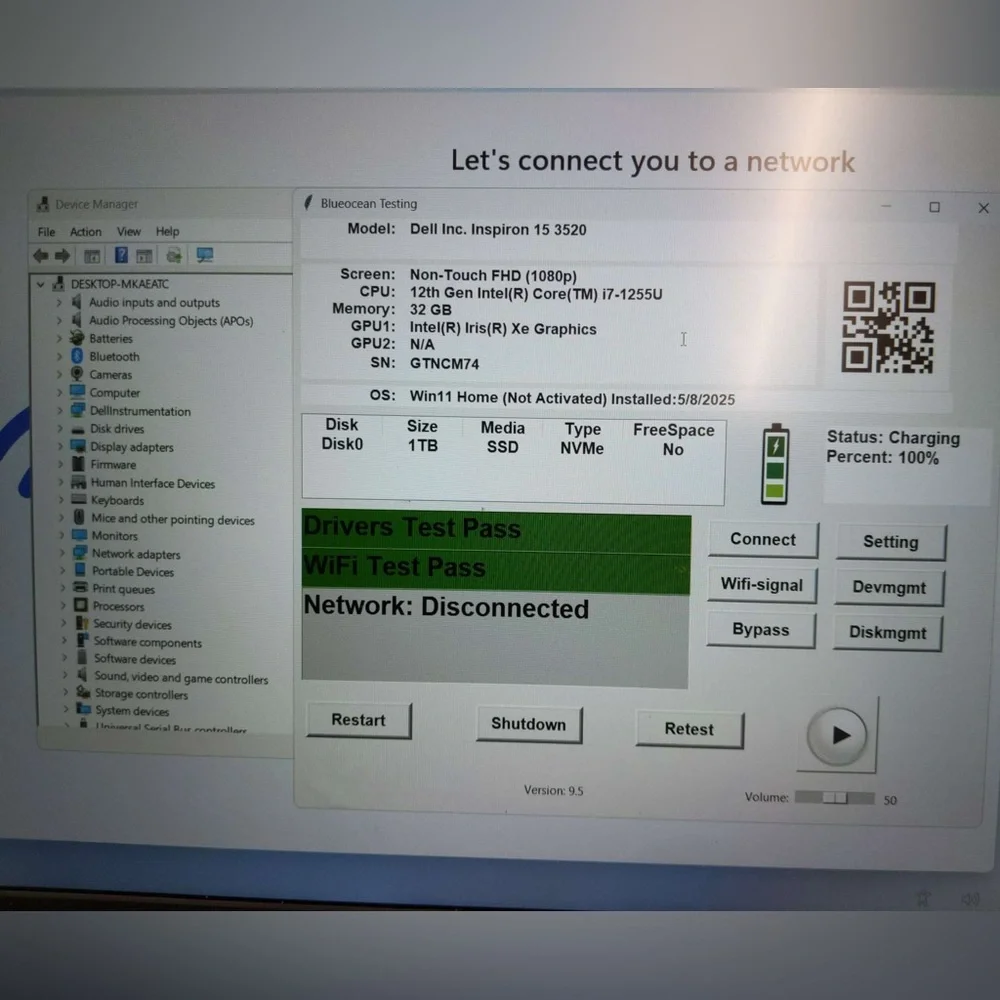Image resolution: width=1000 pixels, height=1000 pixels.
Task: Click the QR code image
Action: [888, 327]
